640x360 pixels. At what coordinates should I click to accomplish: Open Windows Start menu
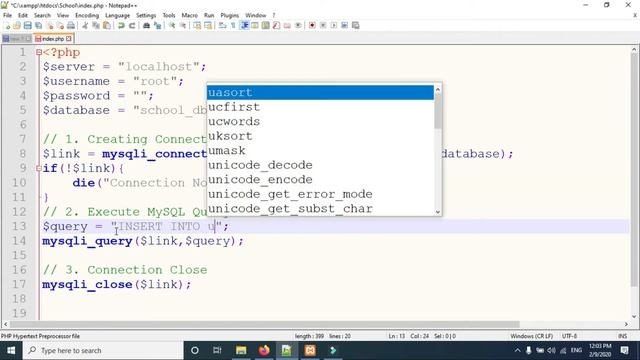[11, 351]
